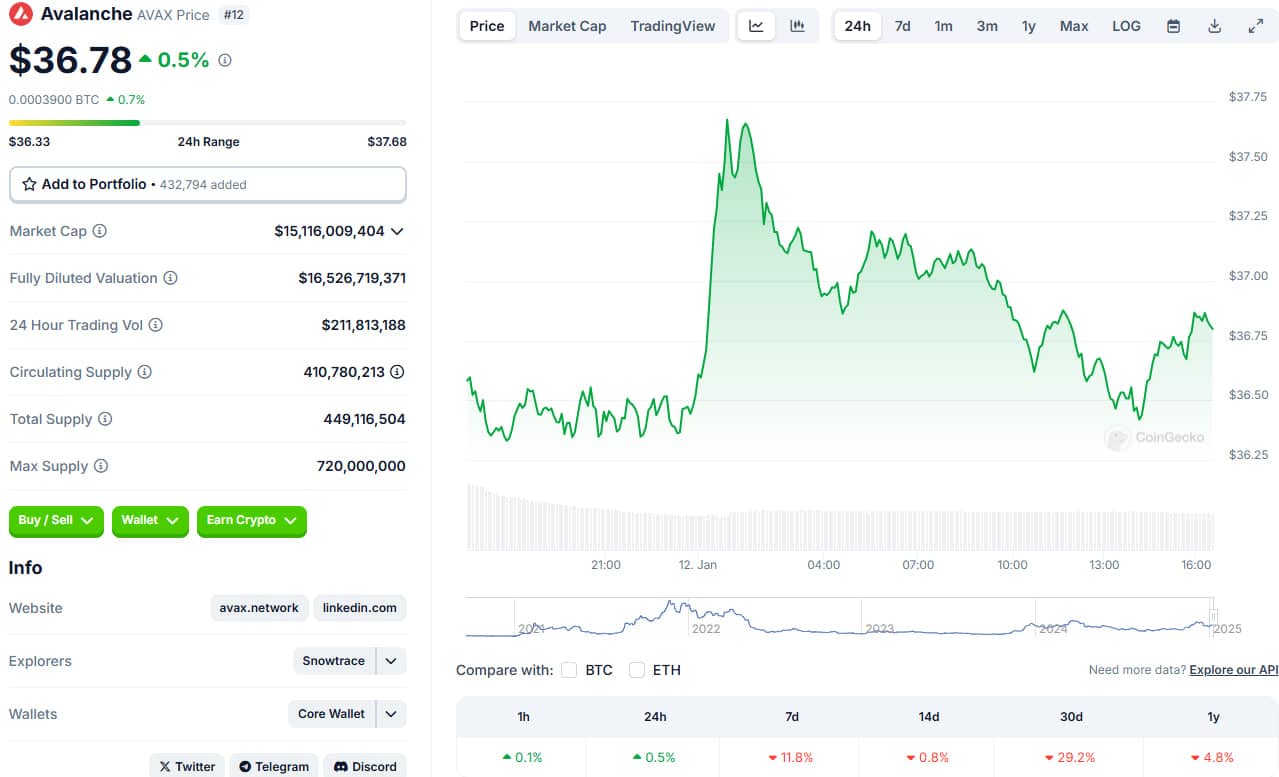This screenshot has width=1279, height=777.
Task: Expand the Market Cap chevron
Action: tap(397, 231)
